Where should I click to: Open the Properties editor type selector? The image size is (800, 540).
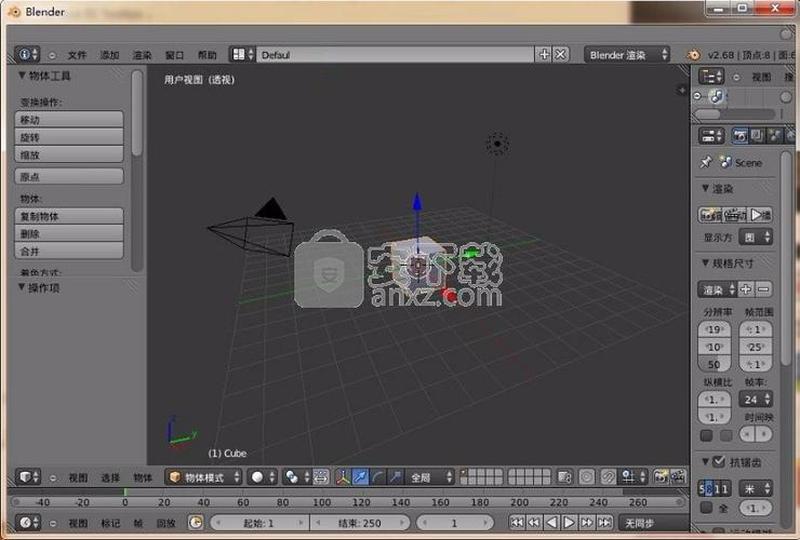[x=711, y=135]
